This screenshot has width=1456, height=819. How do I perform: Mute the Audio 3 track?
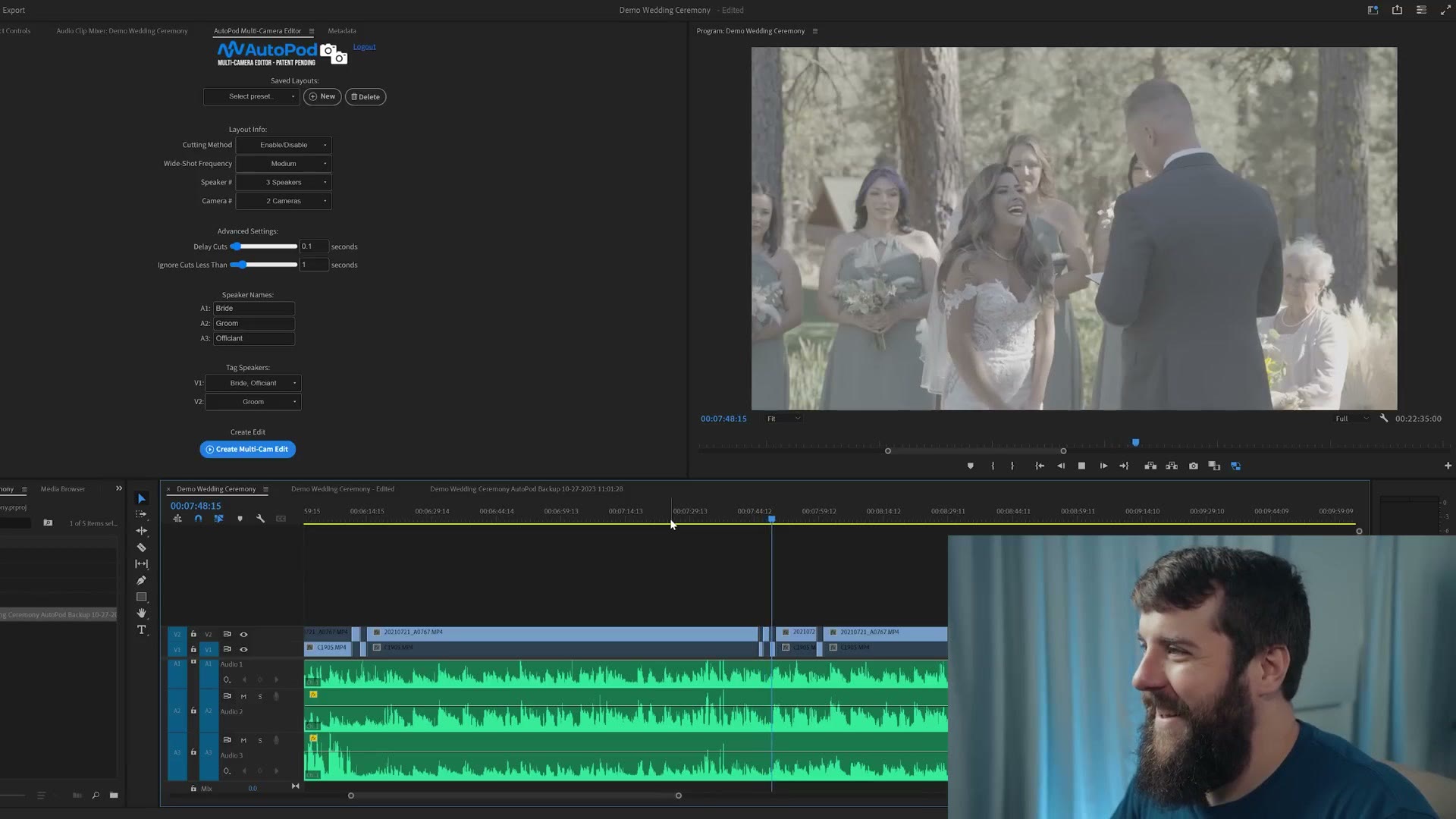pyautogui.click(x=243, y=740)
